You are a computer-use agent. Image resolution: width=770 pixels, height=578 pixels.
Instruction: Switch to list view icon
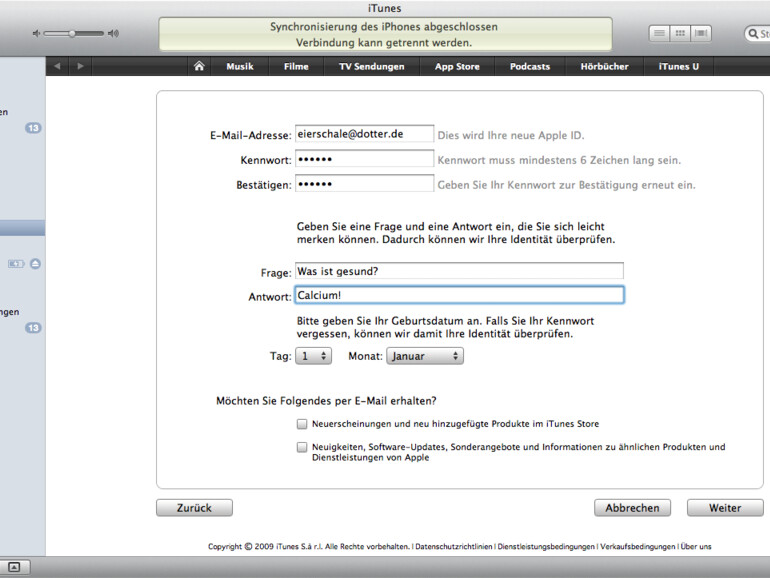660,33
